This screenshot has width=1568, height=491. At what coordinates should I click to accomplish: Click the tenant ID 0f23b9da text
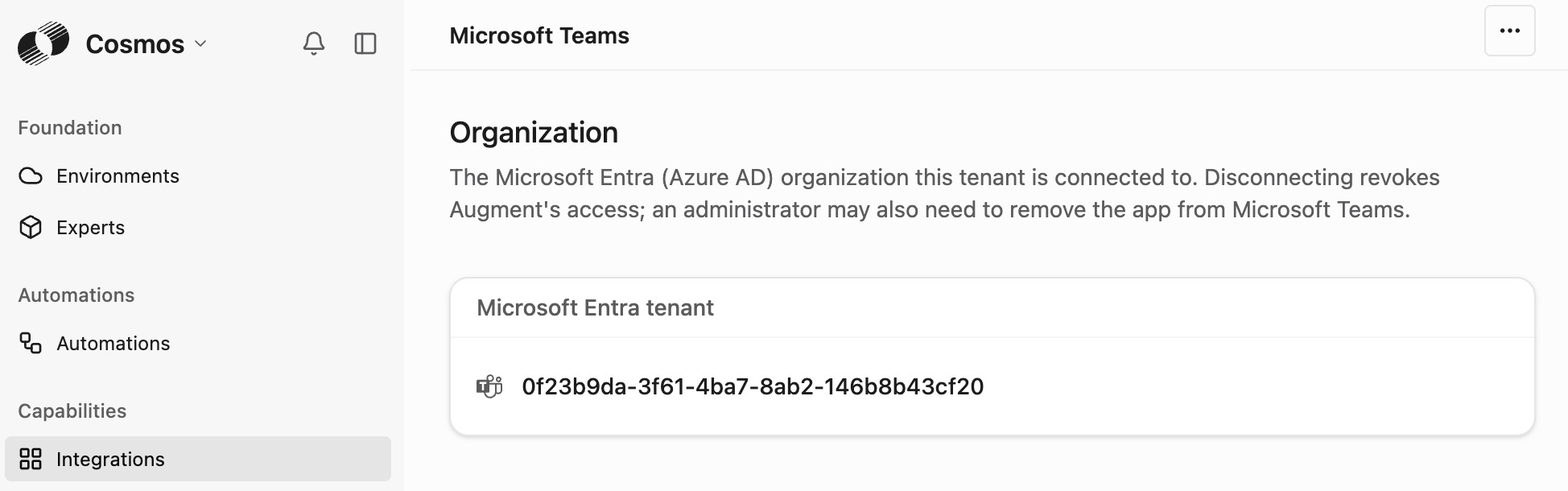point(753,387)
